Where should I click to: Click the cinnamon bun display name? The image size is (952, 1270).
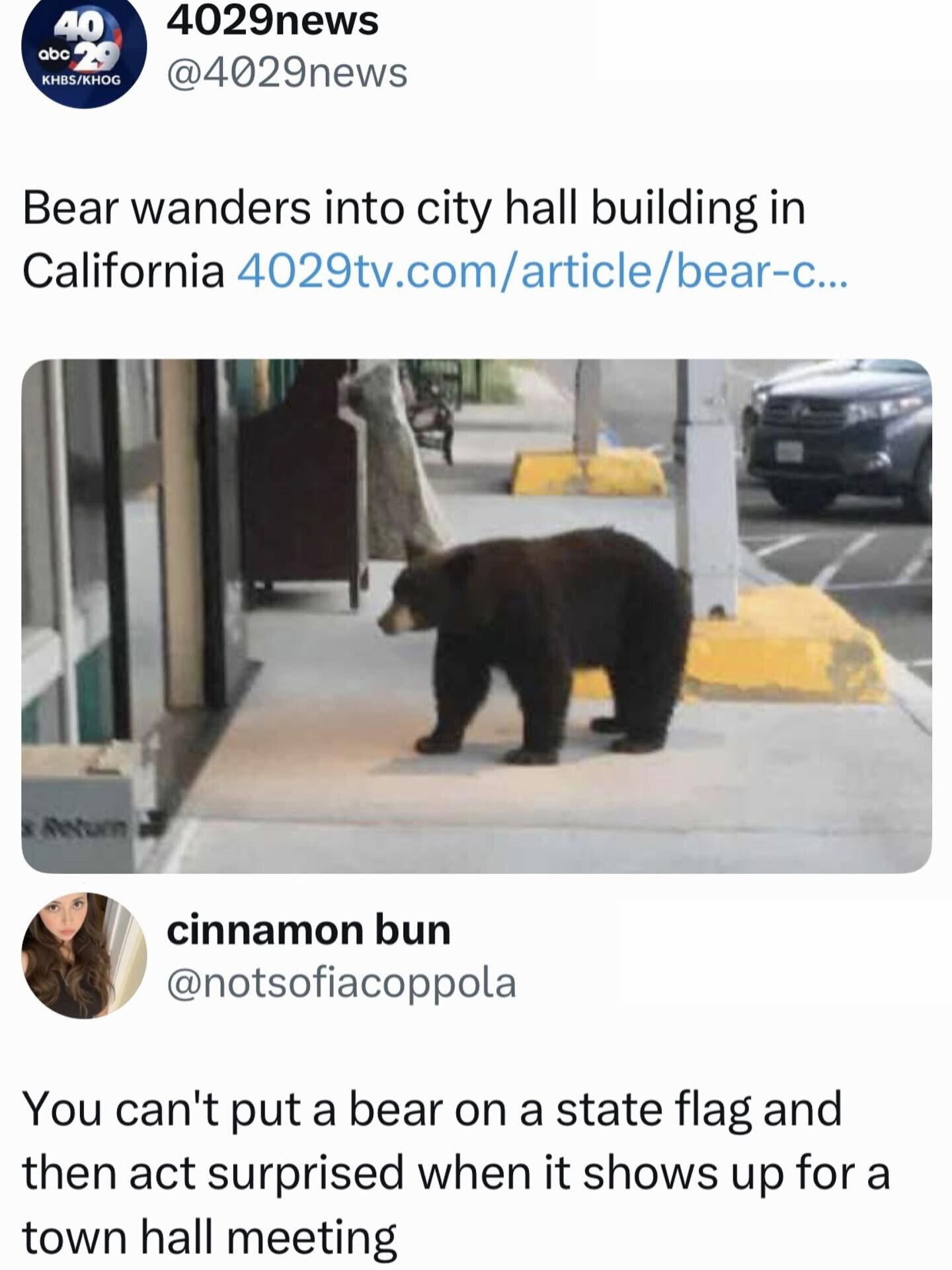[309, 930]
